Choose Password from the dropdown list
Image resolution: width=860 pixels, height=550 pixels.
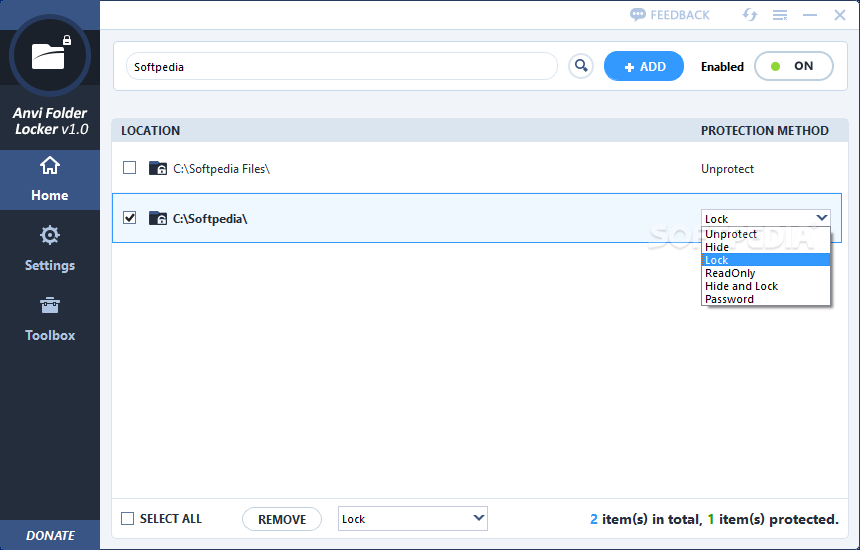click(766, 299)
